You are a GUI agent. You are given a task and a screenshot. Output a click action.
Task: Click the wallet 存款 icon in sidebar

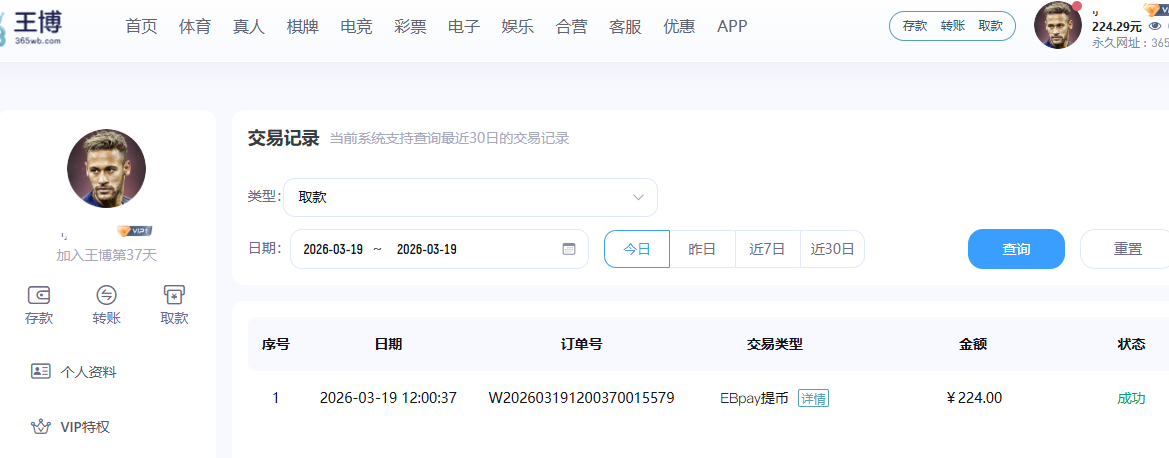39,295
